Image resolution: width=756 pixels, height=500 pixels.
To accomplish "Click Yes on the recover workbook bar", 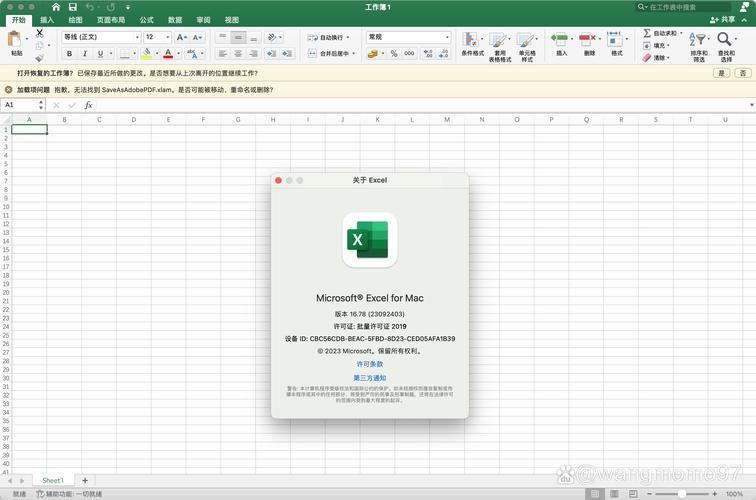I will tap(721, 73).
